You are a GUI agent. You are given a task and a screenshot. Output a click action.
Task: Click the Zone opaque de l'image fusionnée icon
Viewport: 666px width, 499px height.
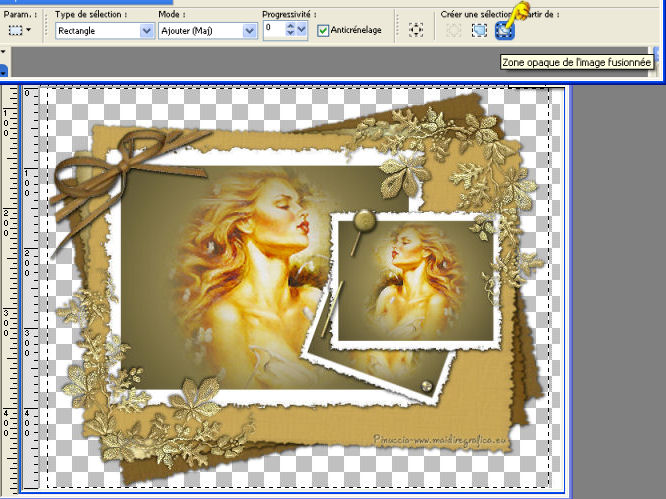505,31
